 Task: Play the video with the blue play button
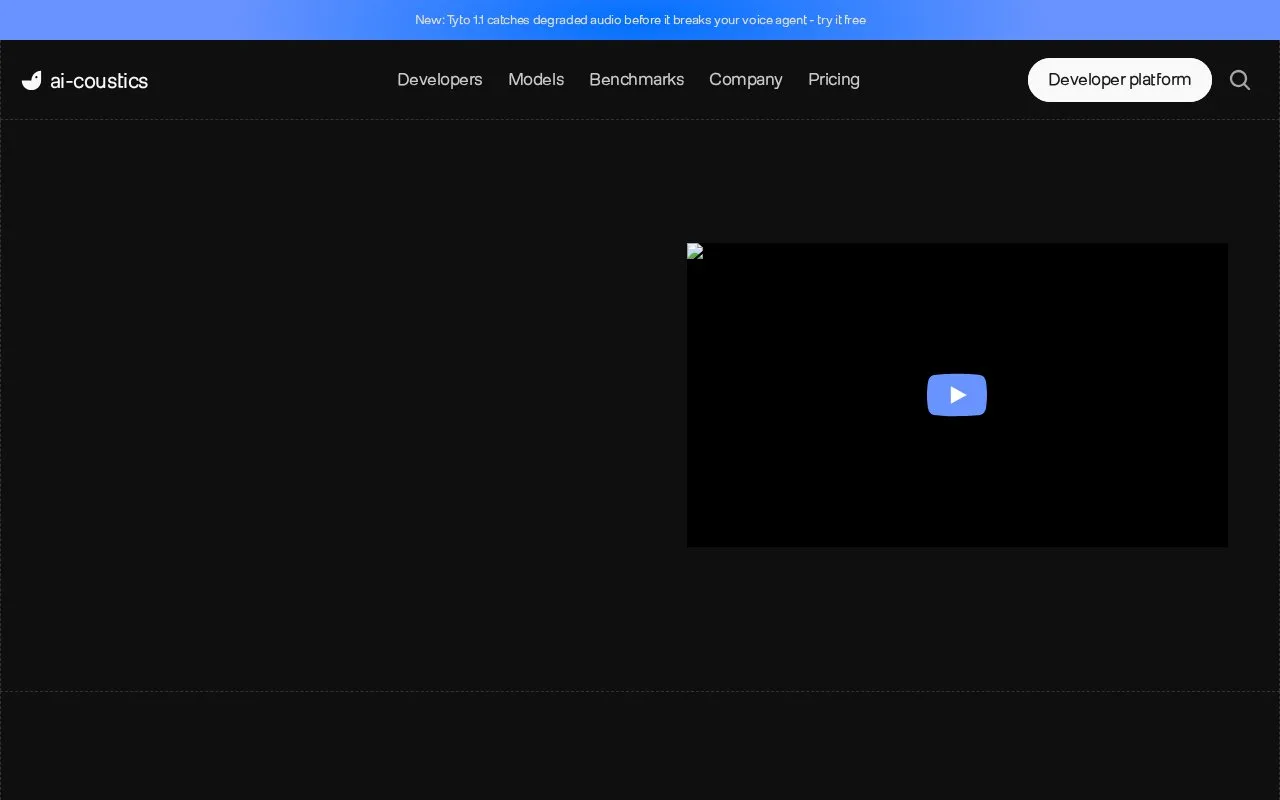(x=957, y=395)
